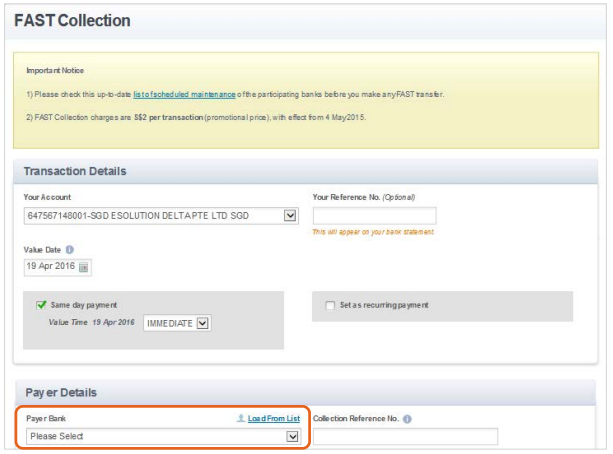Click the Your Reference No. input field

point(375,215)
